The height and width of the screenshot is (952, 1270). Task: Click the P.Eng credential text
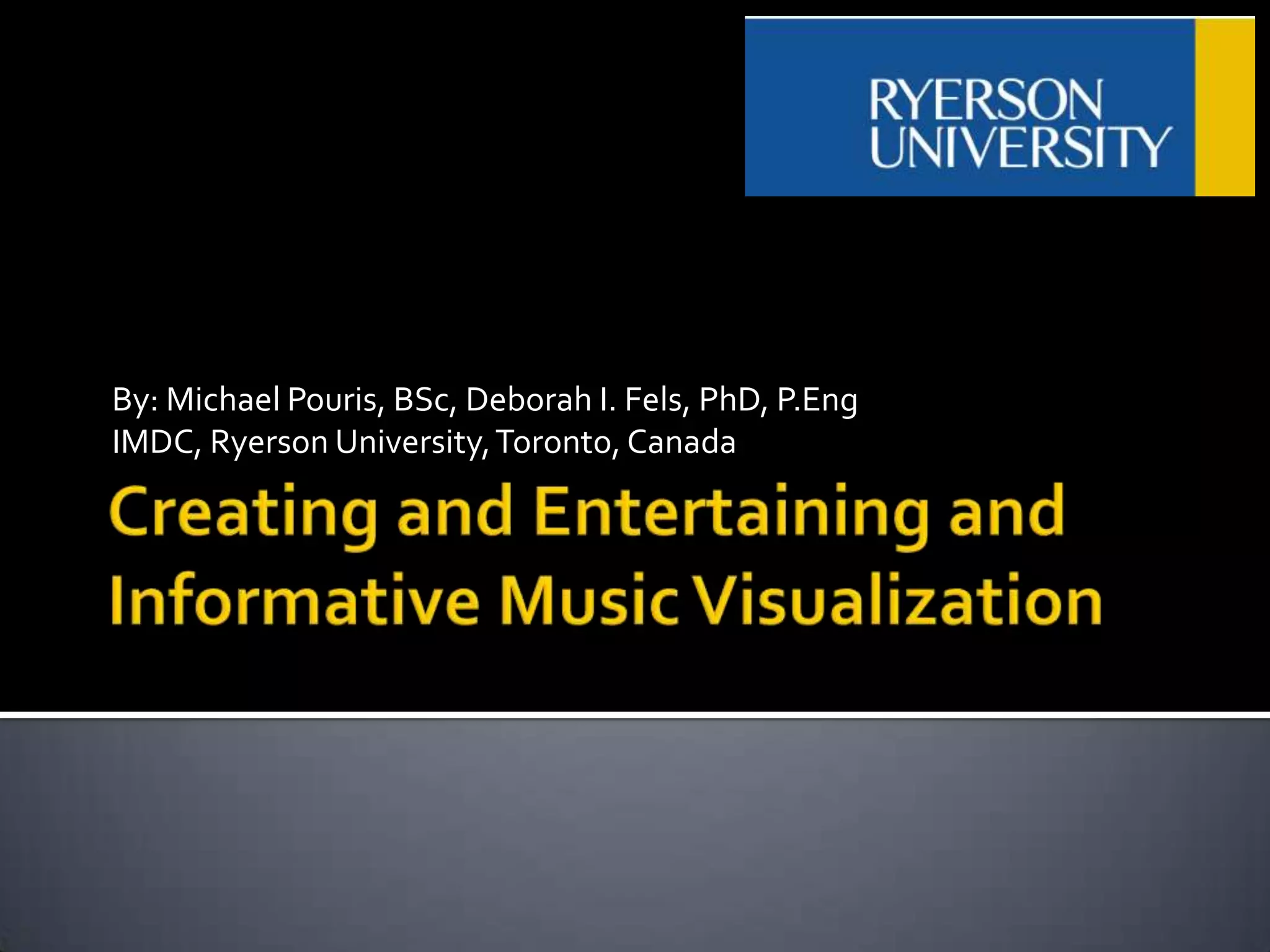pos(817,400)
